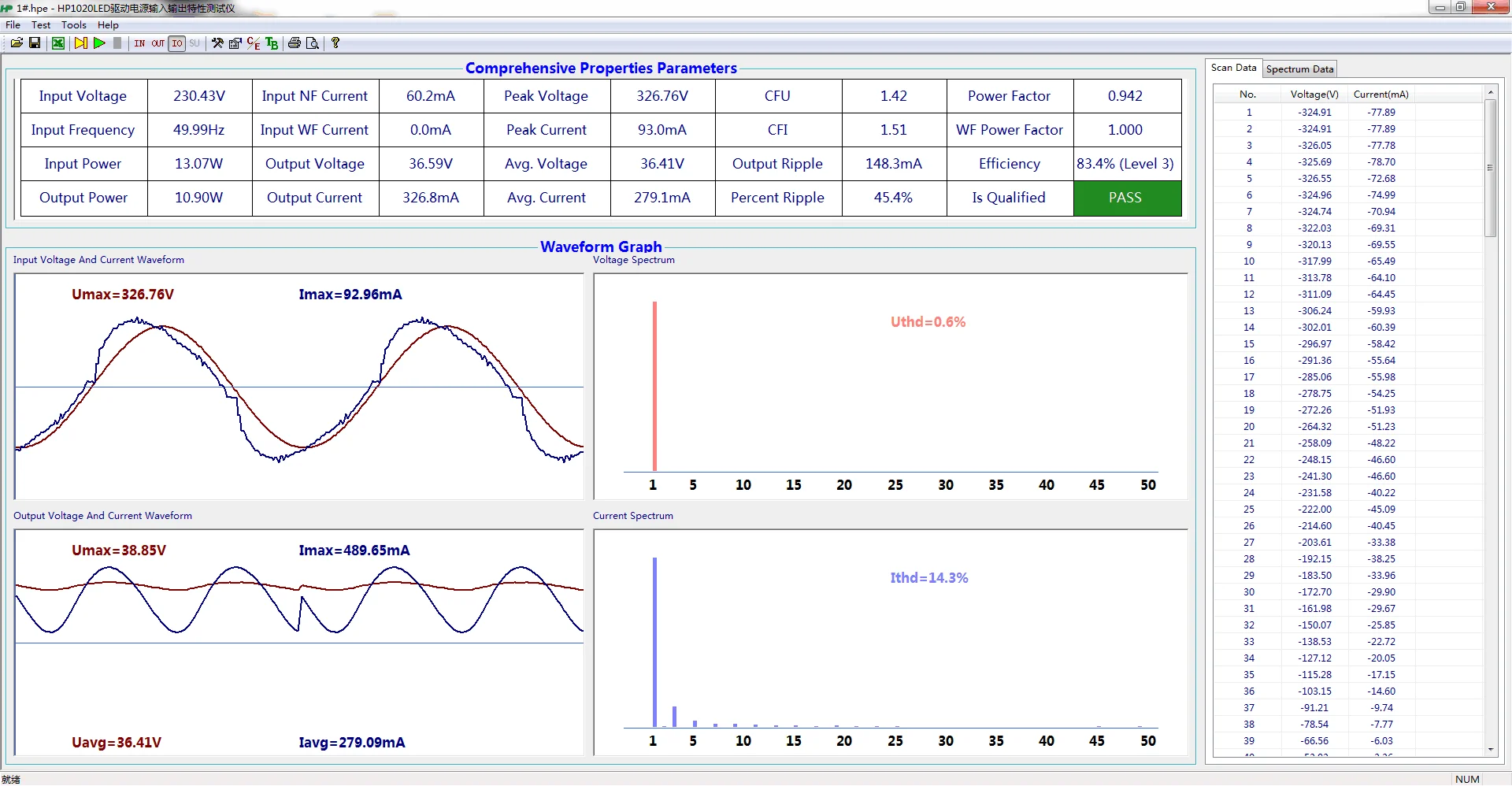Image resolution: width=1512 pixels, height=786 pixels.
Task: Open the Help menu
Action: 108,25
